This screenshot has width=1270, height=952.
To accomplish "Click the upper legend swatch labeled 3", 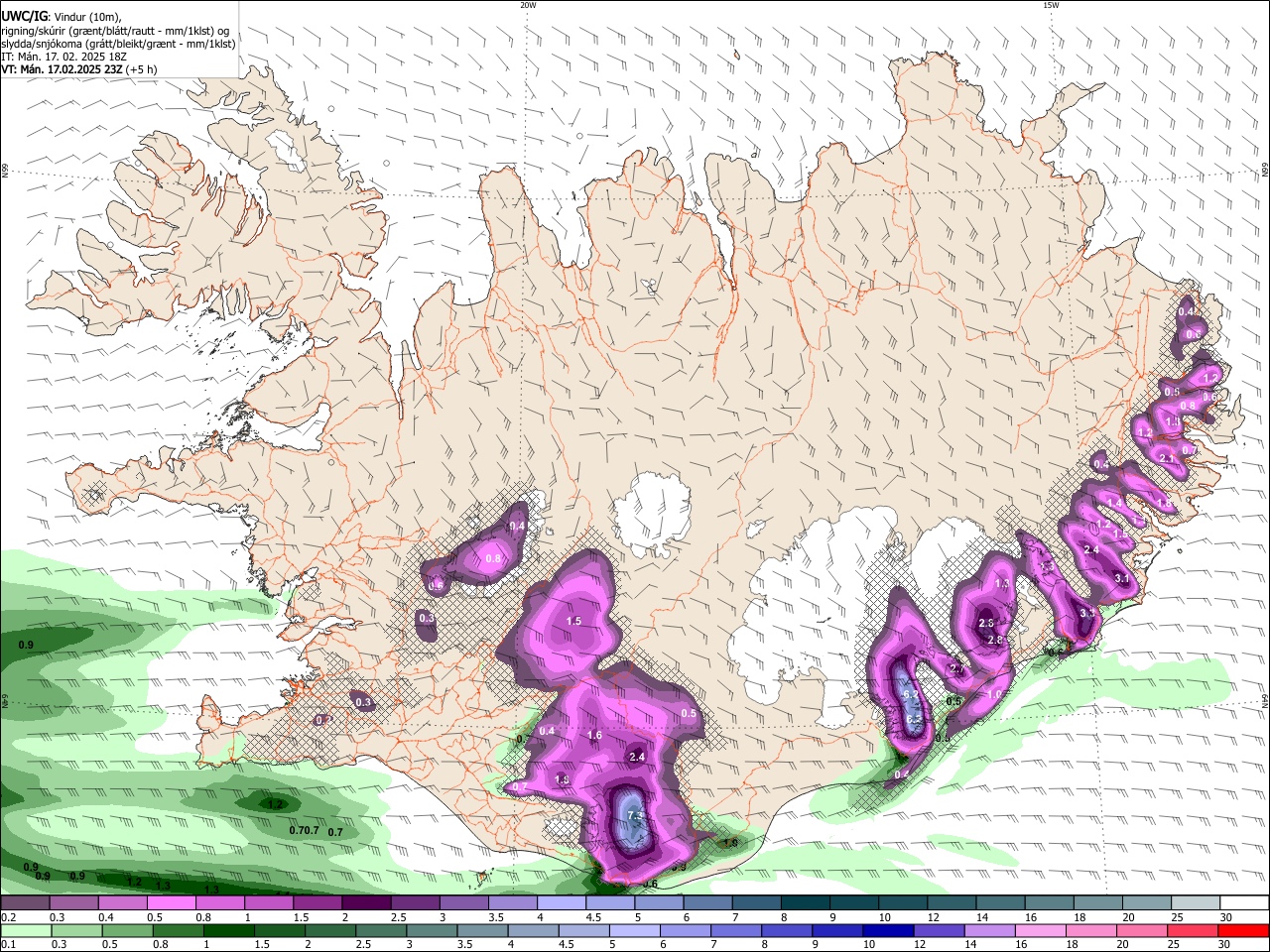I will [x=462, y=904].
